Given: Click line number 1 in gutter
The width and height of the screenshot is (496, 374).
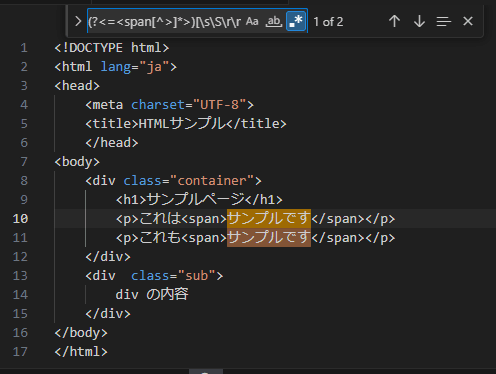Looking at the screenshot, I should [24, 48].
